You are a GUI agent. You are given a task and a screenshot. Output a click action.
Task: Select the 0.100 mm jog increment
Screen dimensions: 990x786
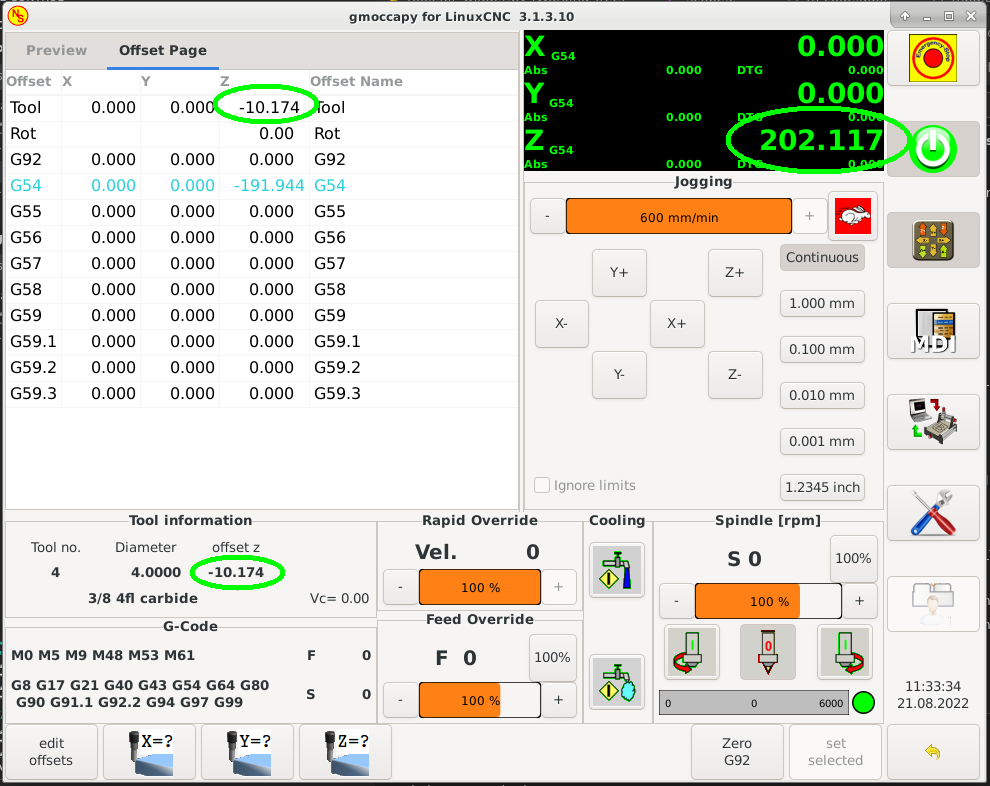[822, 349]
